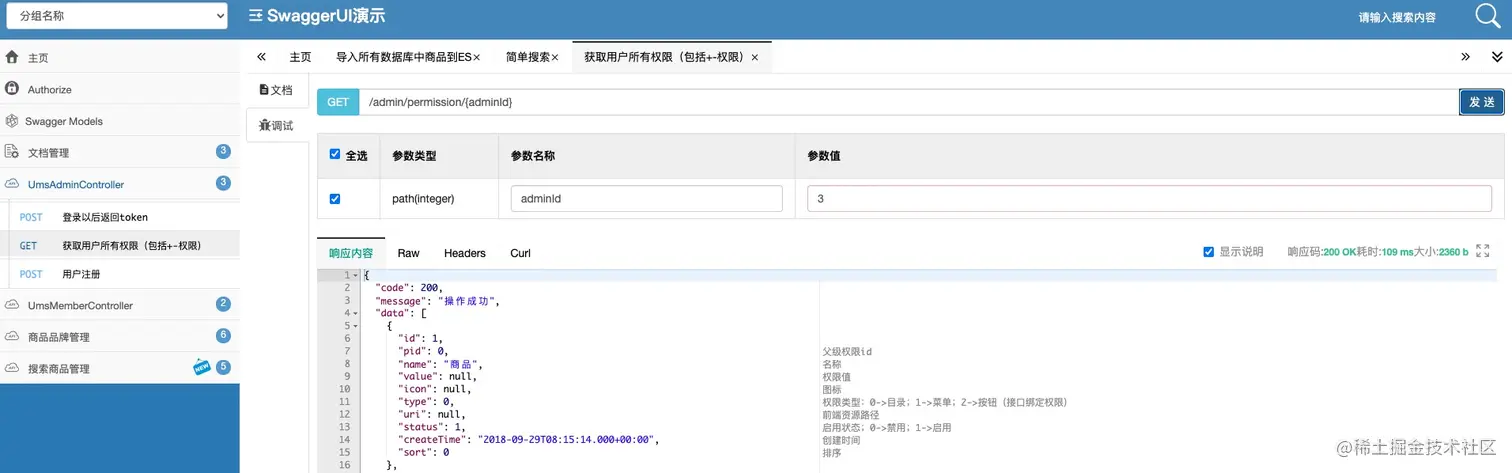Collapse JSON at line 1 fold arrow

tap(354, 275)
